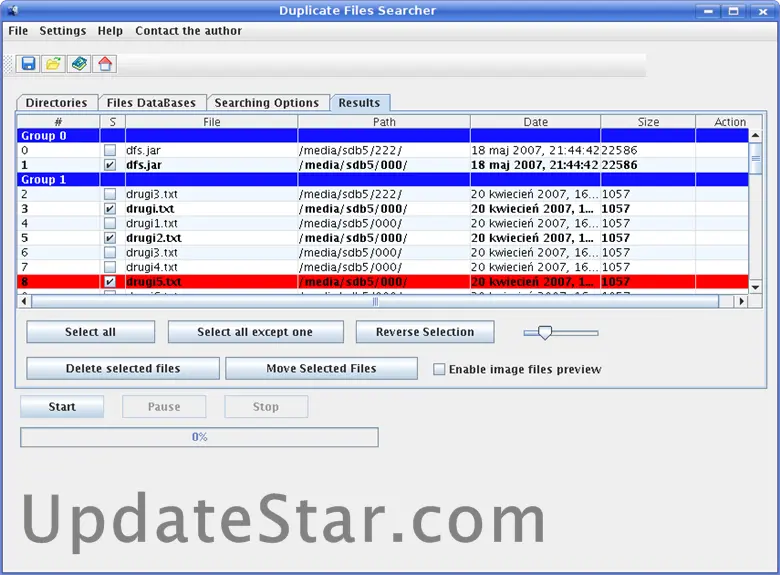Untick the checkbox in row 1 dfs.jar
This screenshot has height=575, width=780.
(x=110, y=165)
